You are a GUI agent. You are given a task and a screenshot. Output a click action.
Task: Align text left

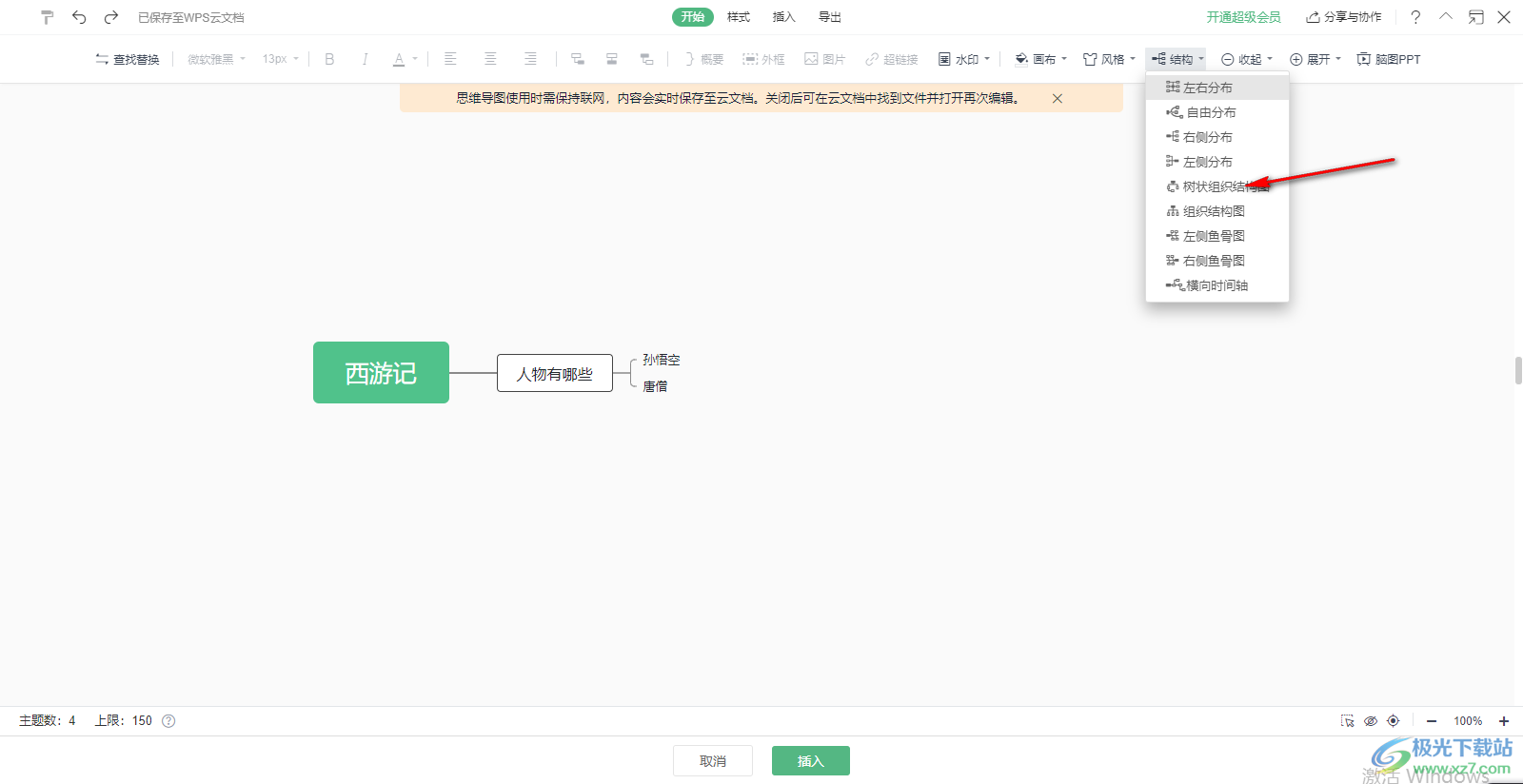450,59
